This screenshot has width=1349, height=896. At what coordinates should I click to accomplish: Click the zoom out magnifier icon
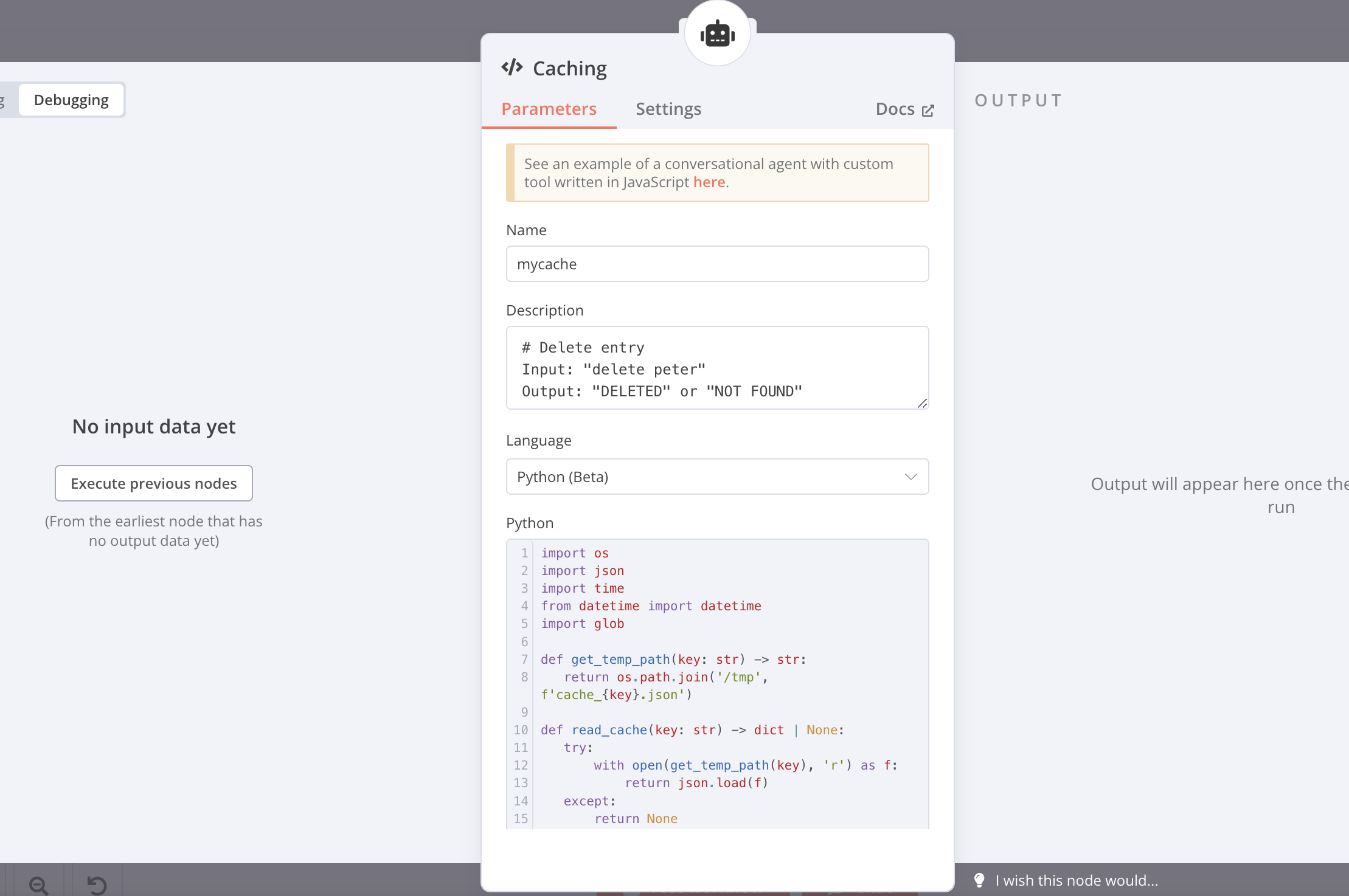[x=38, y=884]
